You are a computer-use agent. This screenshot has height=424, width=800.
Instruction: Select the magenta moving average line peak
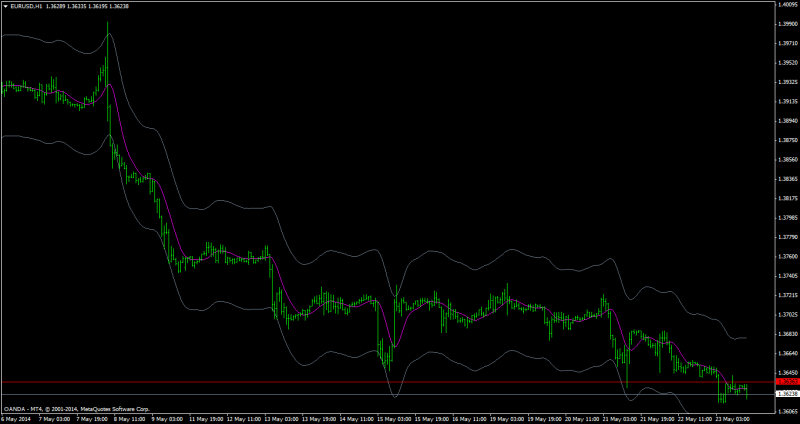point(109,85)
